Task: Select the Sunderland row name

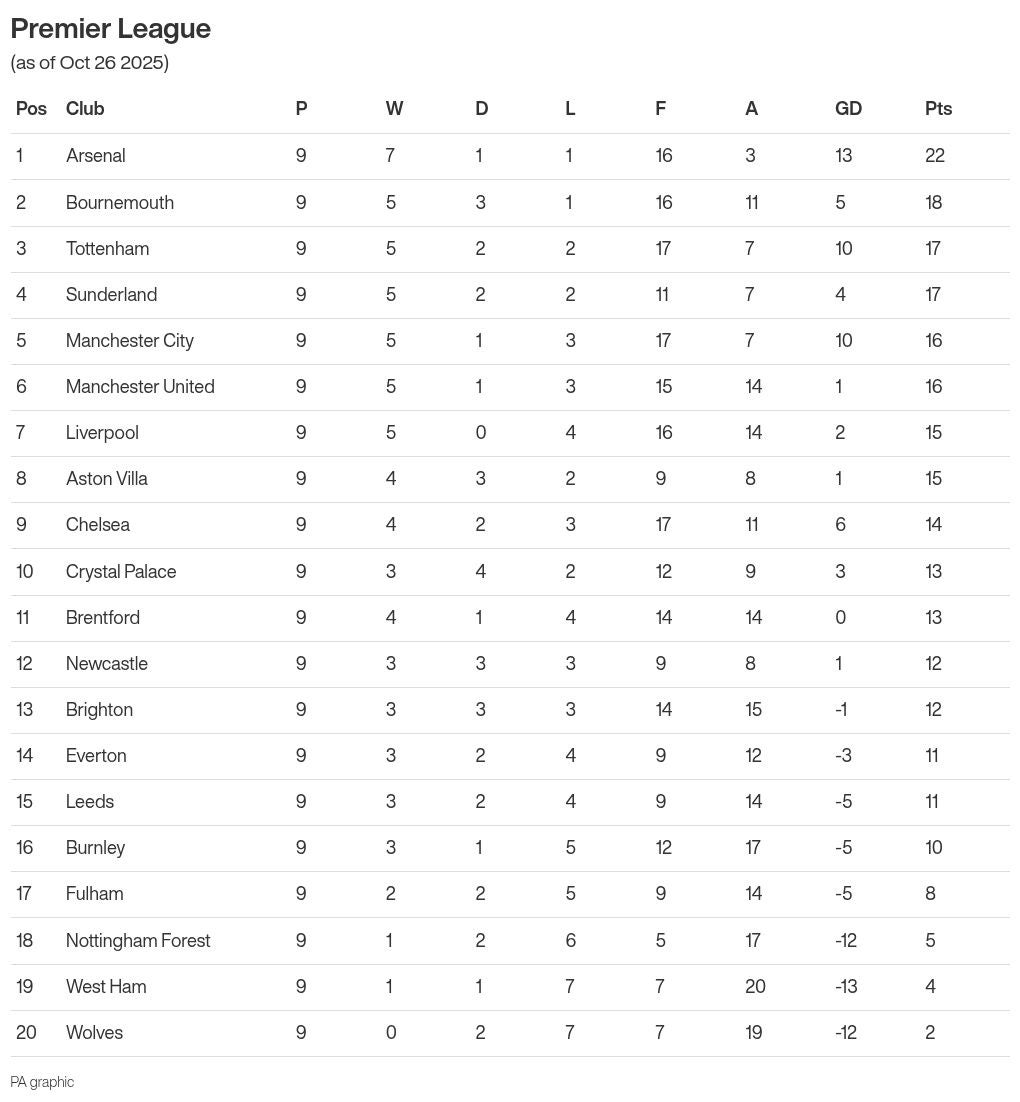Action: point(111,294)
